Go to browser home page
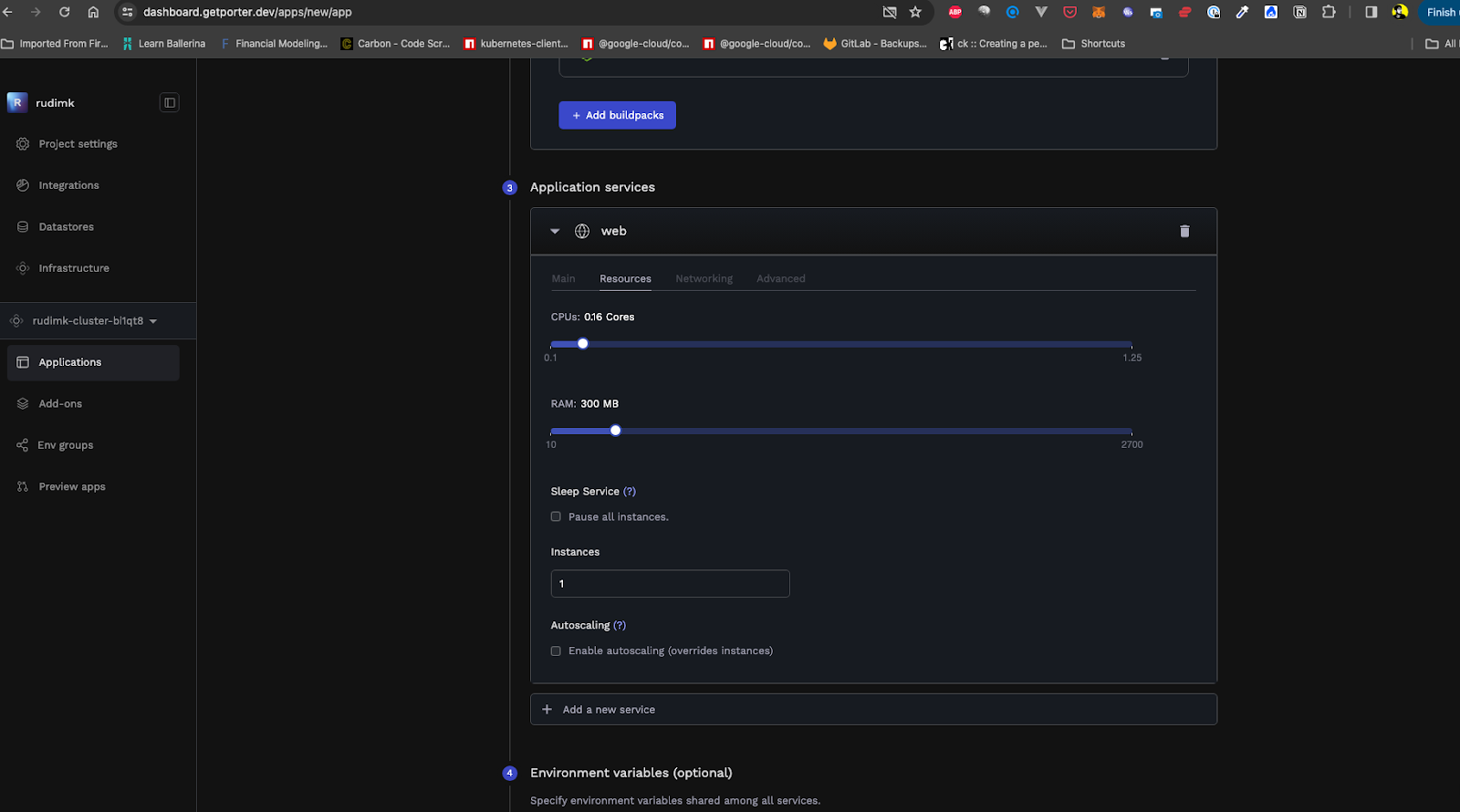The width and height of the screenshot is (1460, 812). (93, 12)
